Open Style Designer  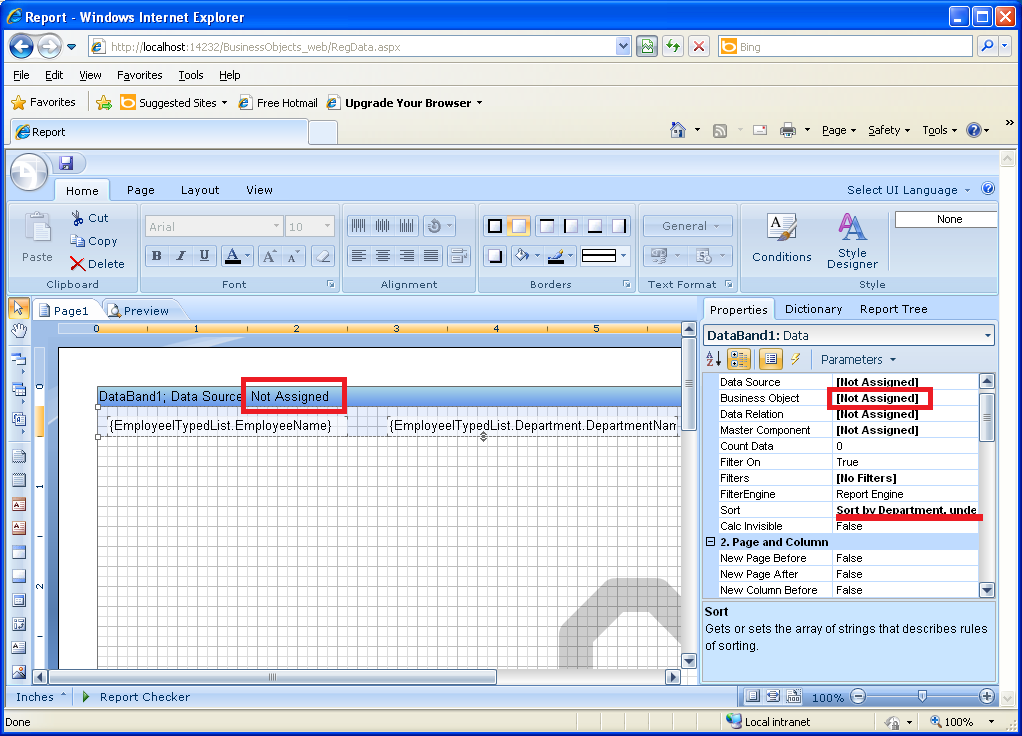tap(852, 241)
